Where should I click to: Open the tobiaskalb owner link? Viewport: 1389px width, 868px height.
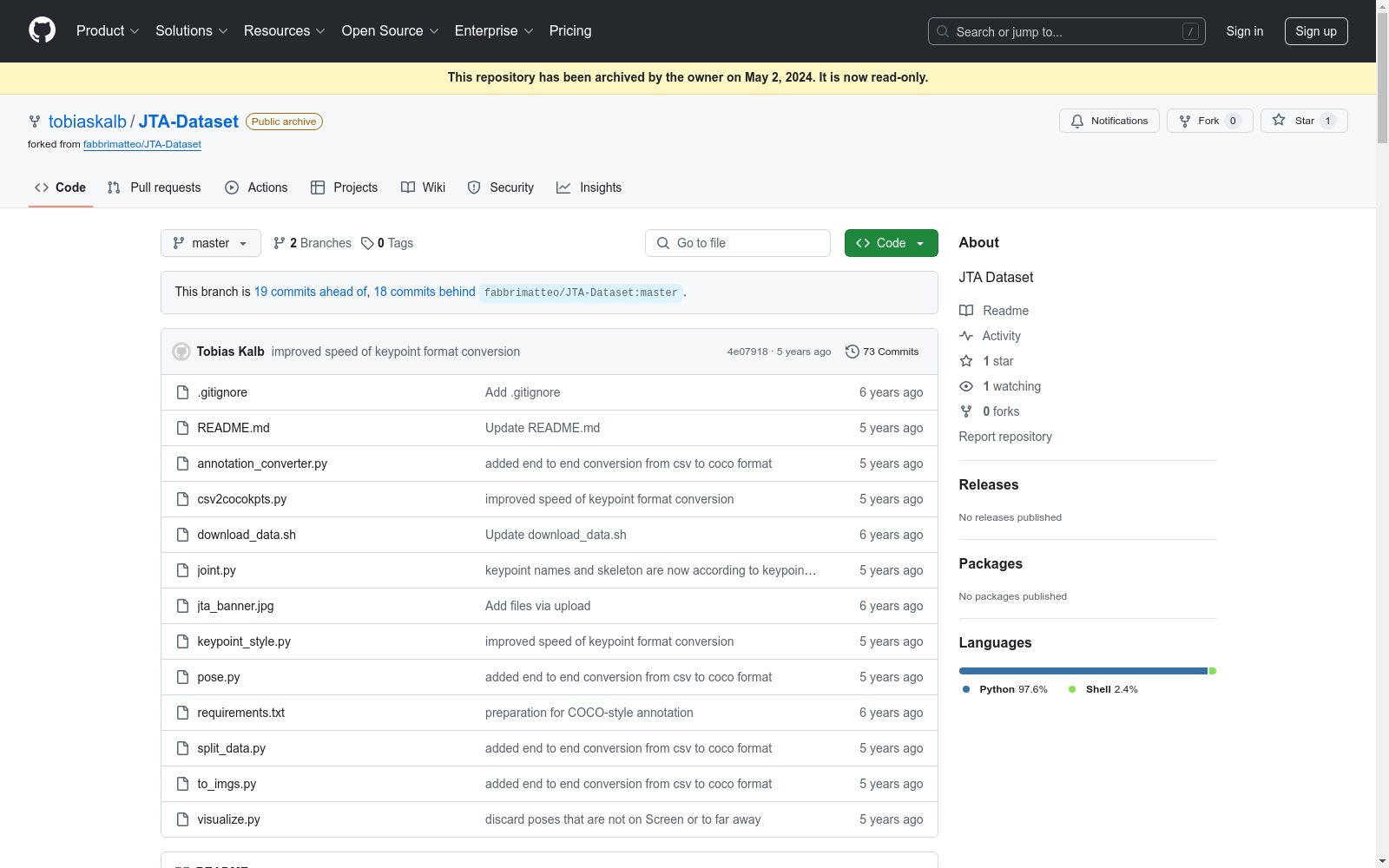click(x=88, y=122)
